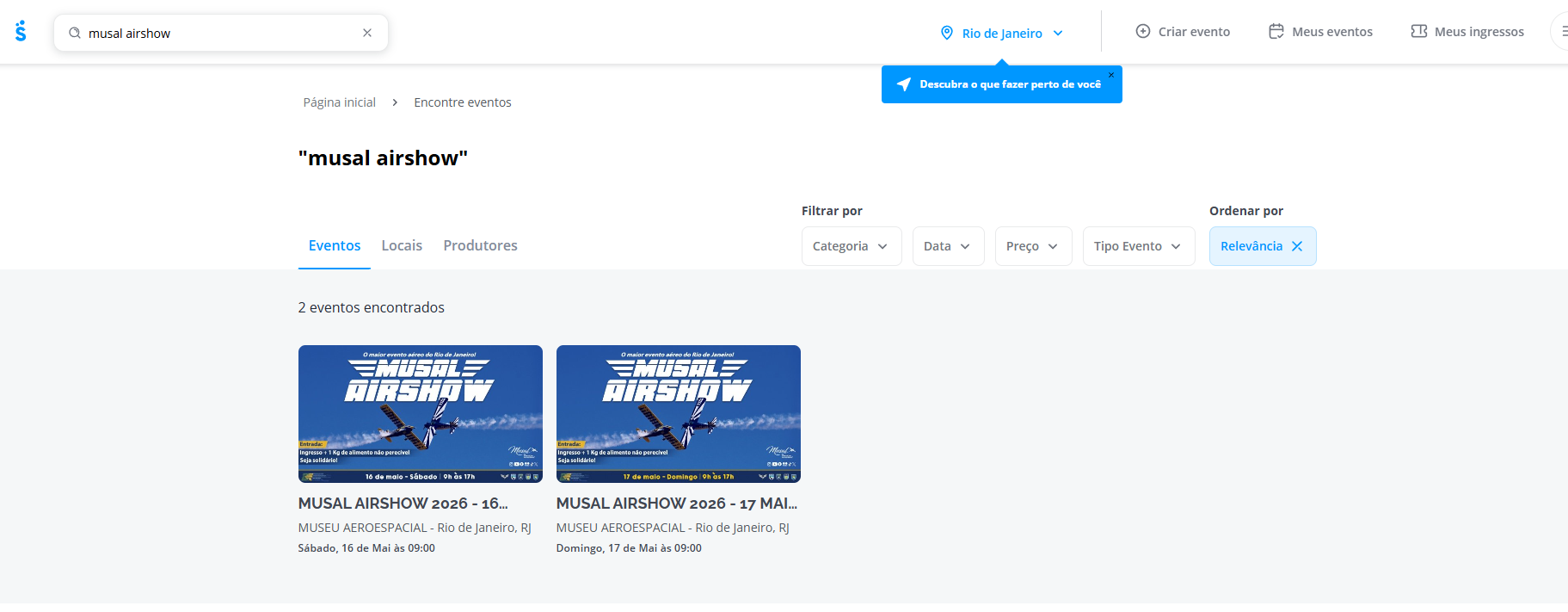1568x612 pixels.
Task: Click the calendar icon beside Meus eventos
Action: (1276, 31)
